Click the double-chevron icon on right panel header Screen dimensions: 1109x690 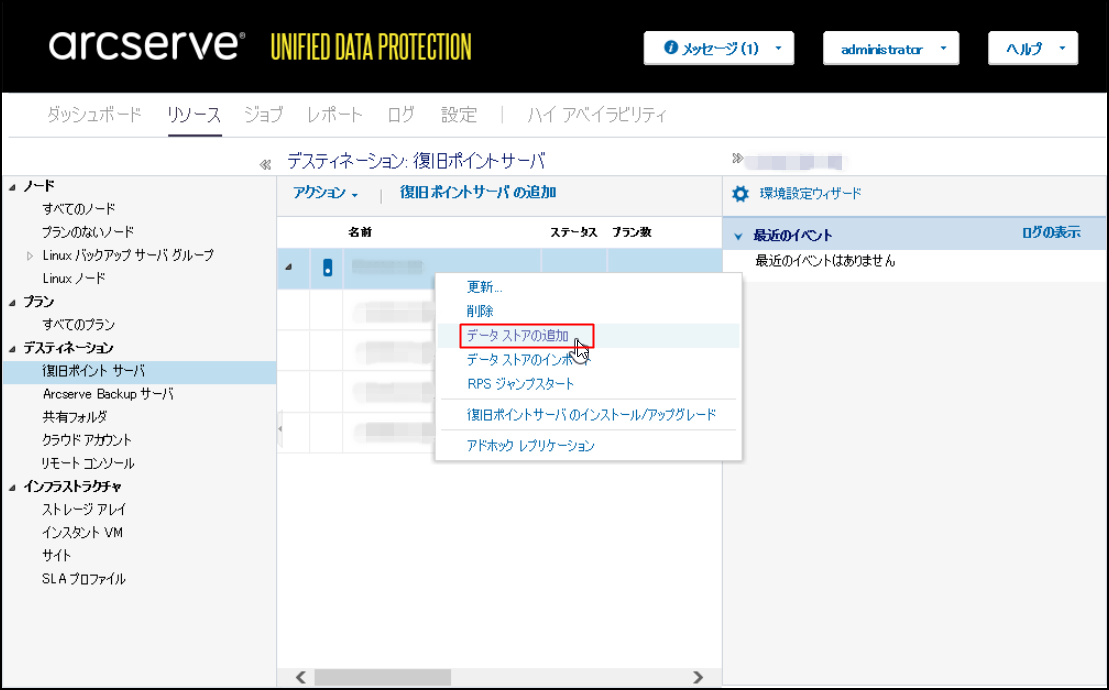pos(737,159)
